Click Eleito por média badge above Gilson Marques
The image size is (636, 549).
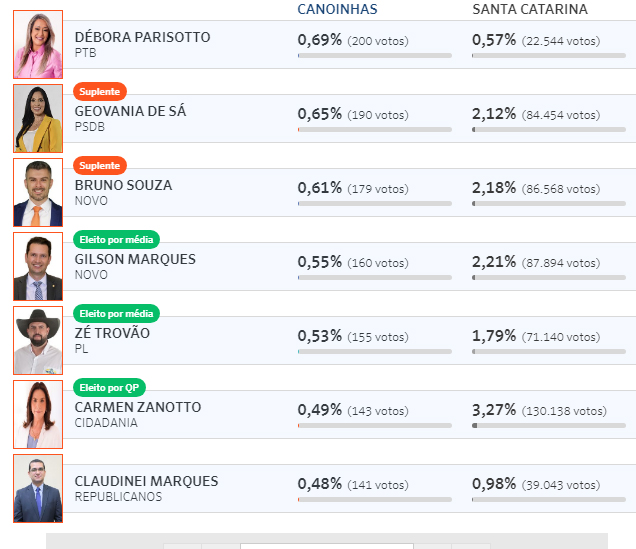(116, 240)
